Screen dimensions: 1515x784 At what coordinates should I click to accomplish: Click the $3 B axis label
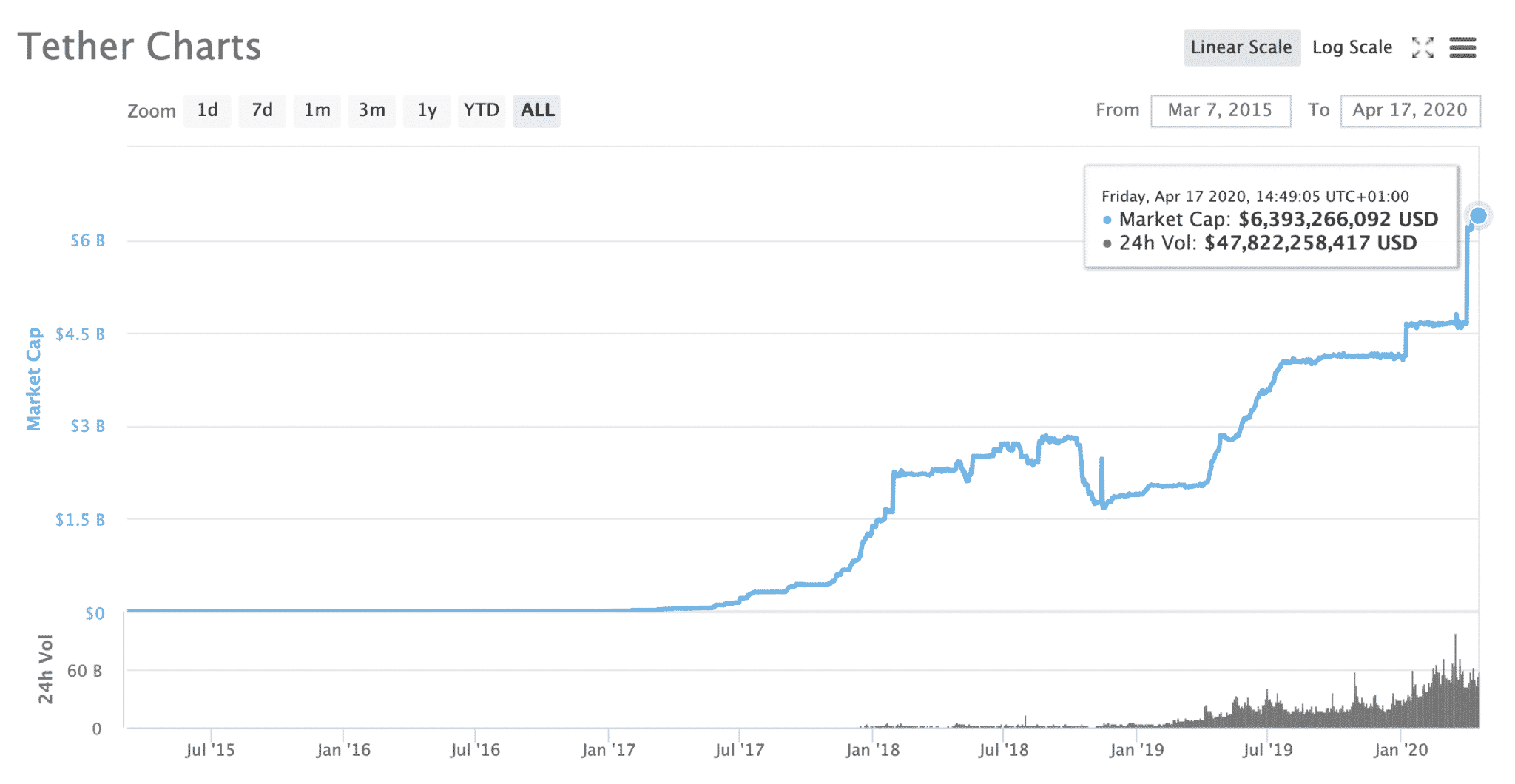87,426
